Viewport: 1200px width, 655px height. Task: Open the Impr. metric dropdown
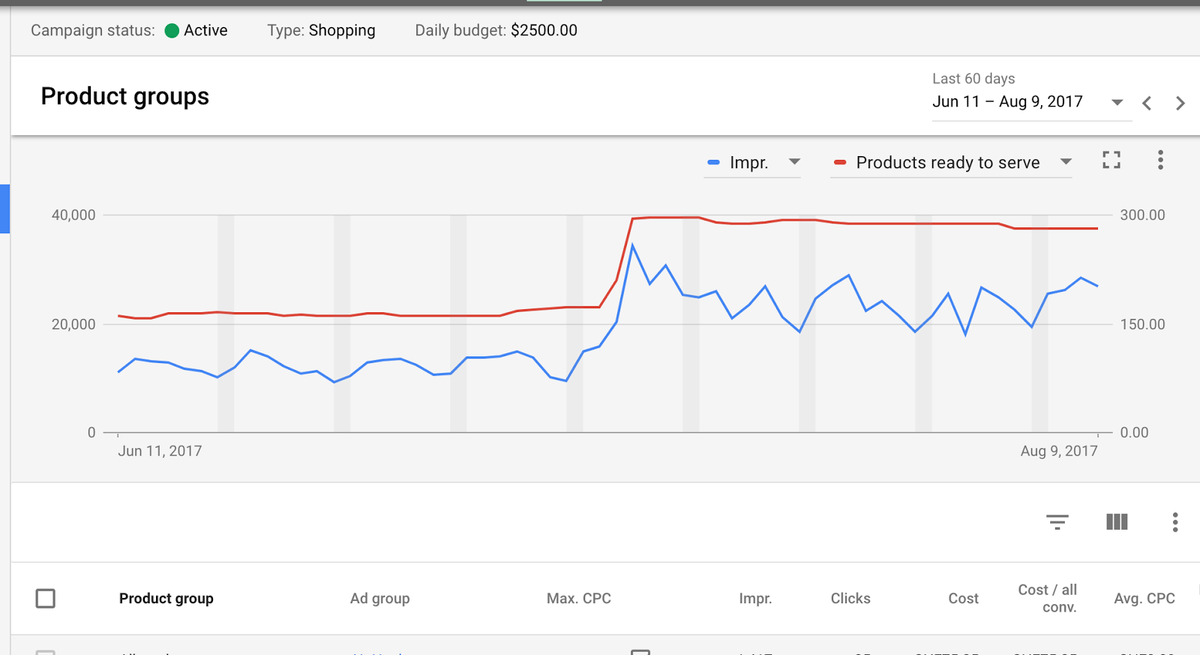[795, 162]
